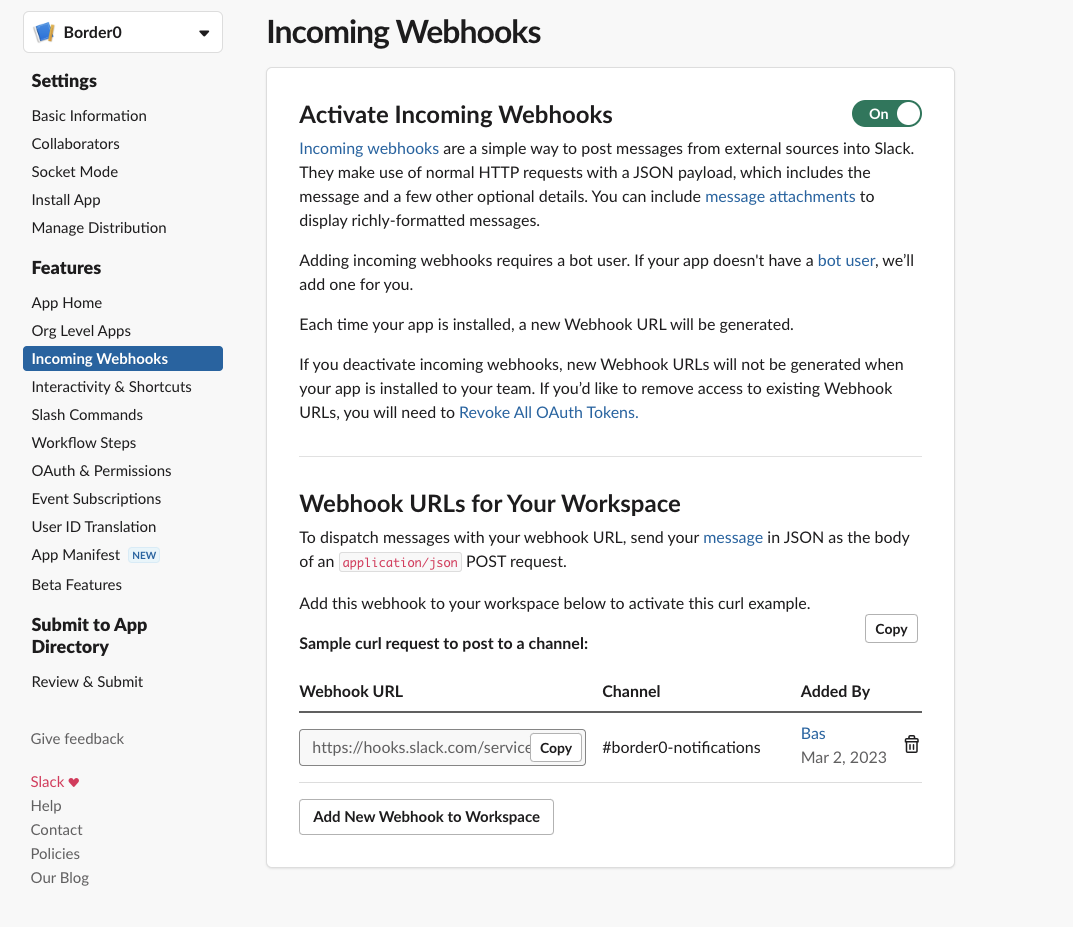Viewport: 1073px width, 927px height.
Task: Click the Webhook URLs for Your Workspace heading
Action: 490,504
